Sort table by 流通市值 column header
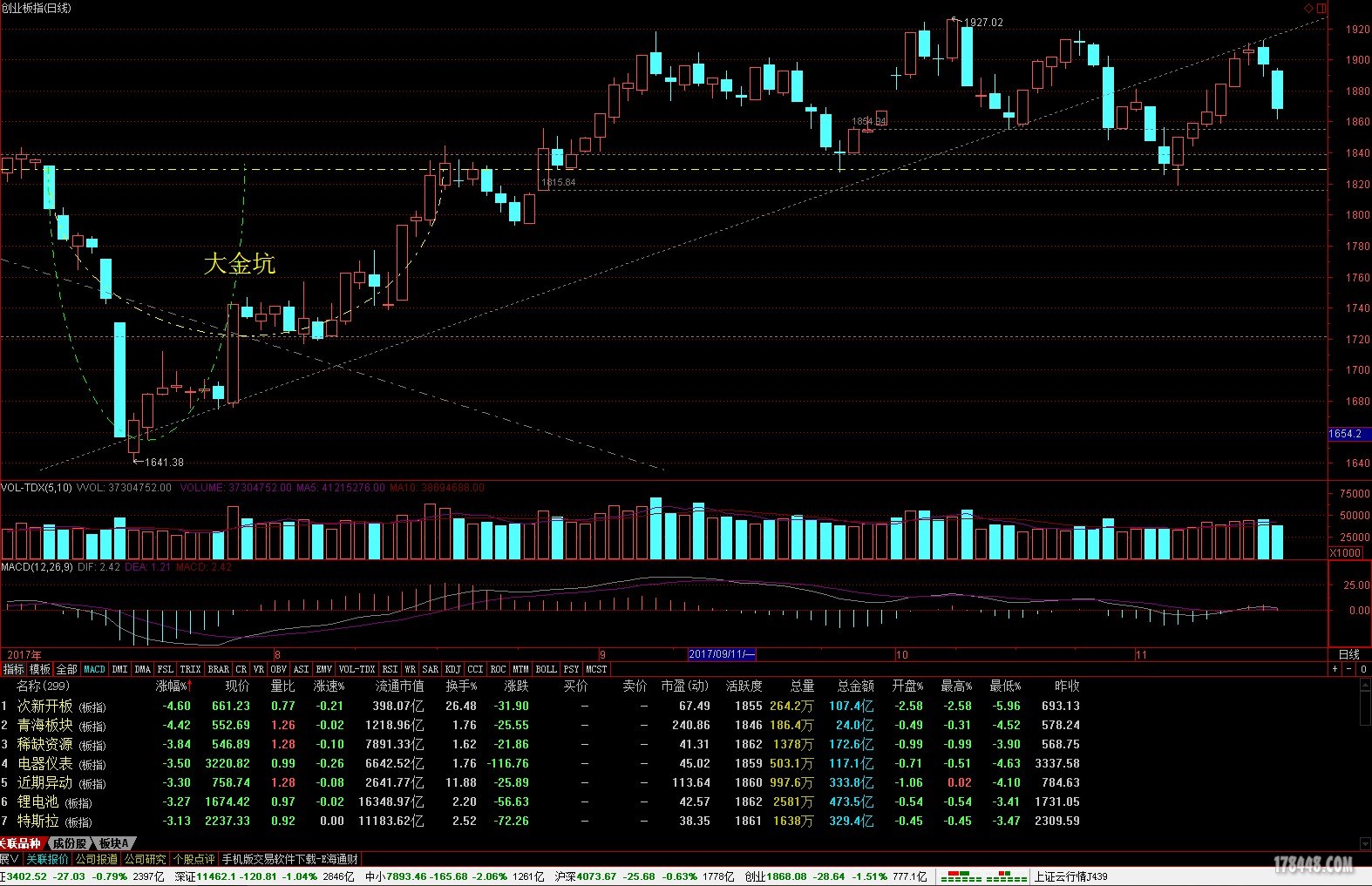The image size is (1372, 886). coord(399,686)
